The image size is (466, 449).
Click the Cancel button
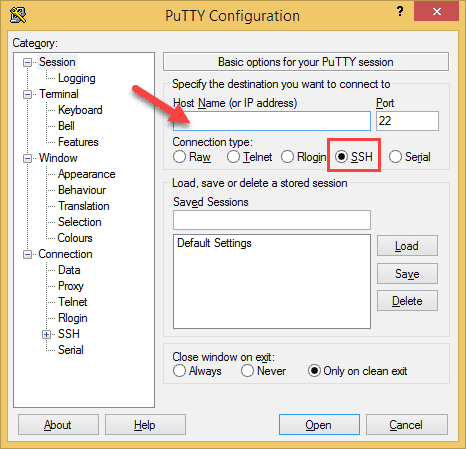pyautogui.click(x=407, y=425)
